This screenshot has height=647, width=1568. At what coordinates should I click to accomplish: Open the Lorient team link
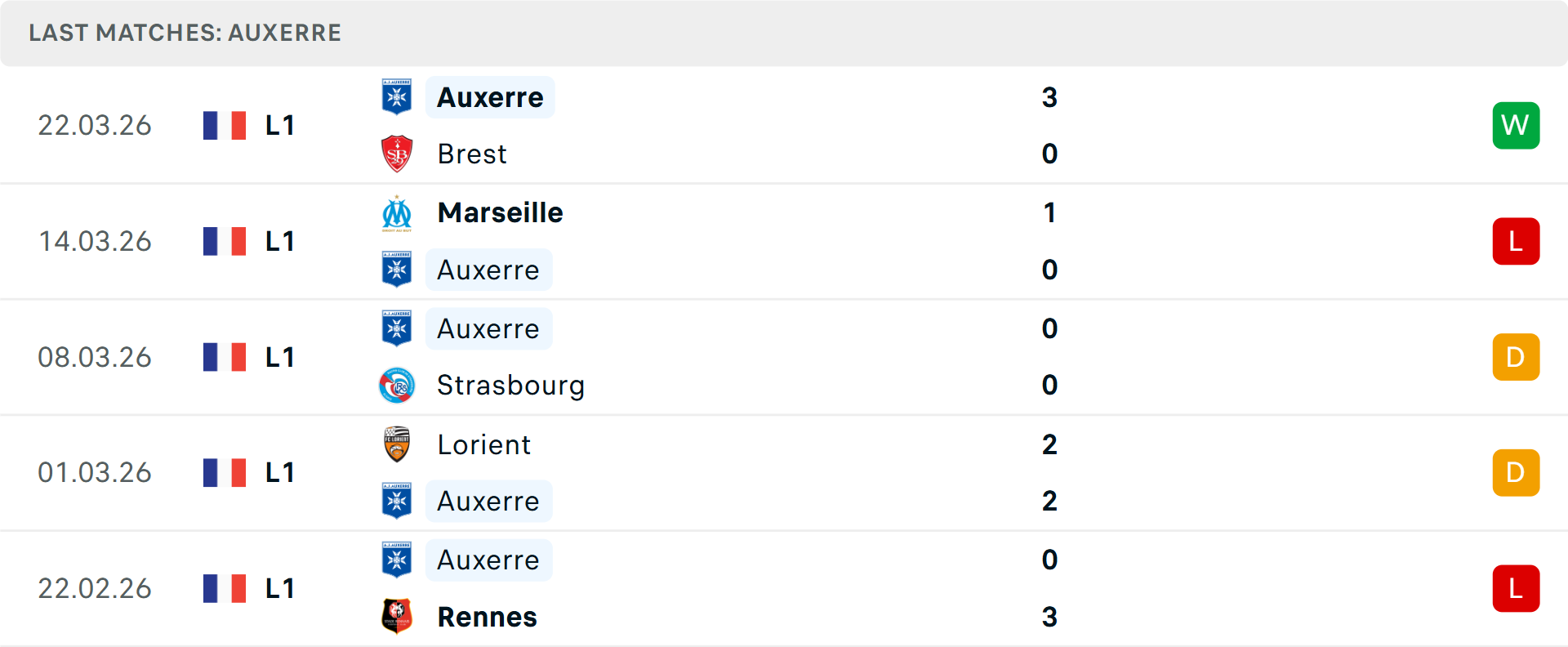(483, 444)
